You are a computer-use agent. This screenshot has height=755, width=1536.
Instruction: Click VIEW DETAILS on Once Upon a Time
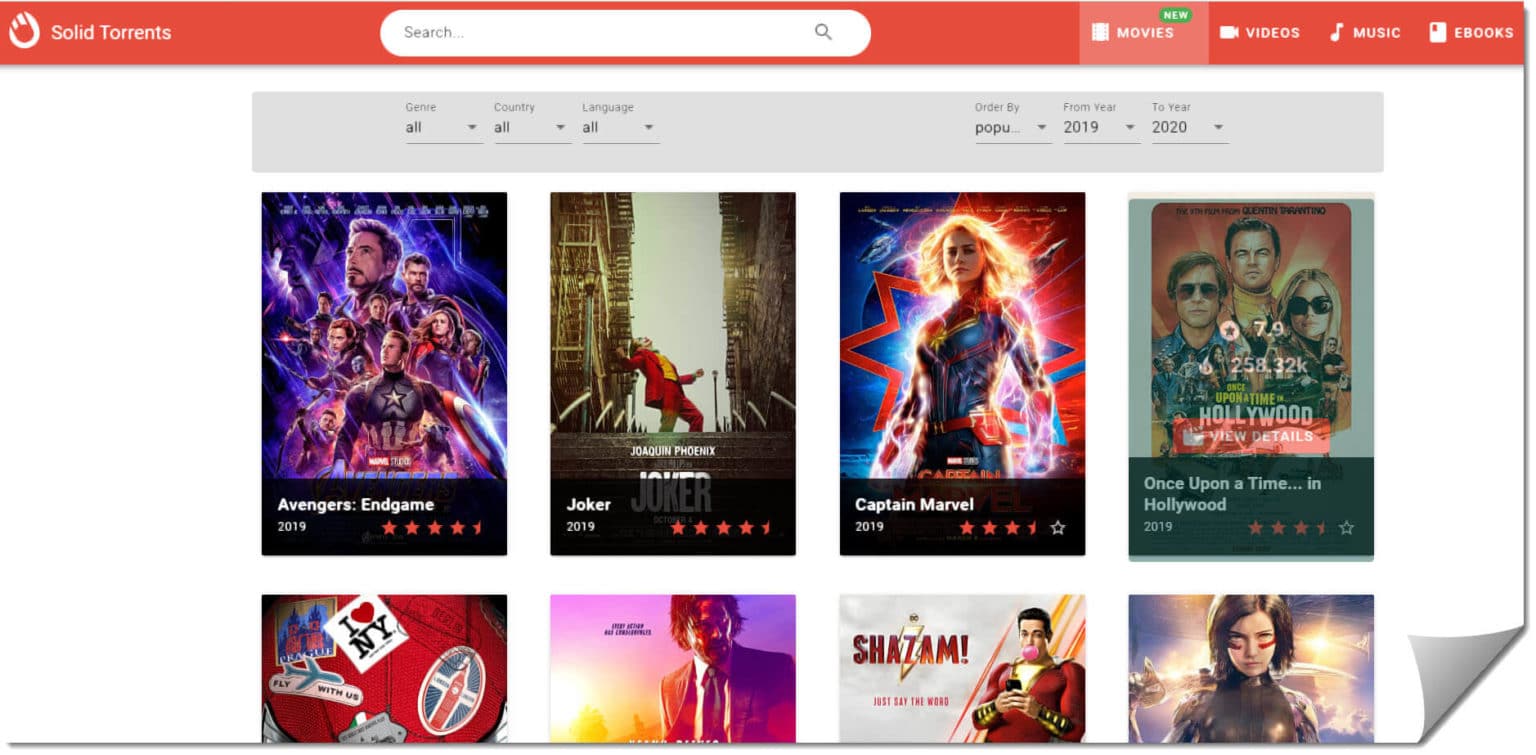1259,436
